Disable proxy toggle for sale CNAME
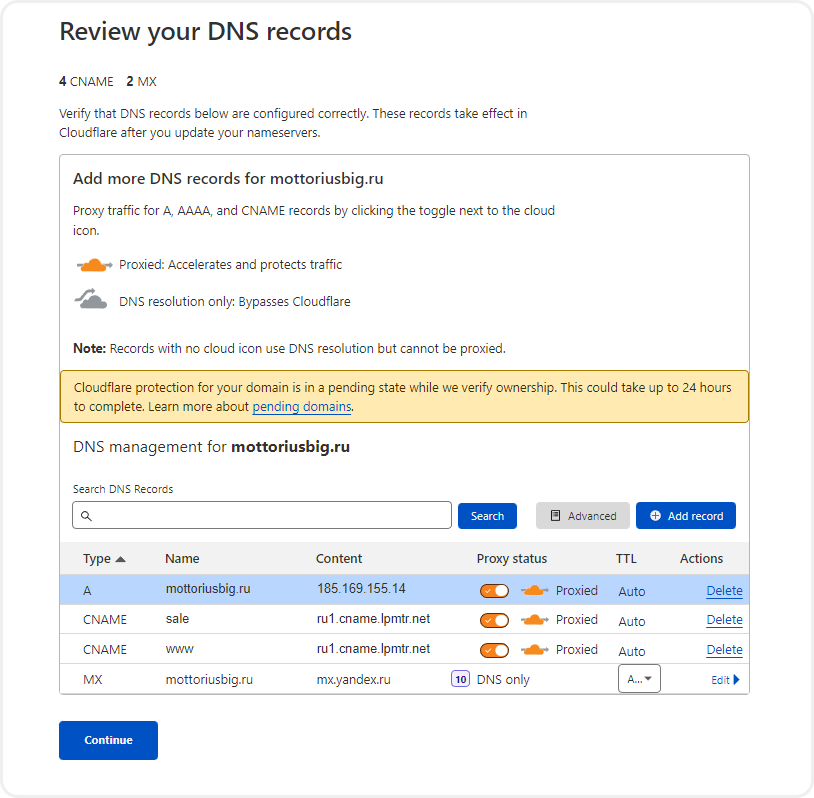814x798 pixels. point(494,620)
